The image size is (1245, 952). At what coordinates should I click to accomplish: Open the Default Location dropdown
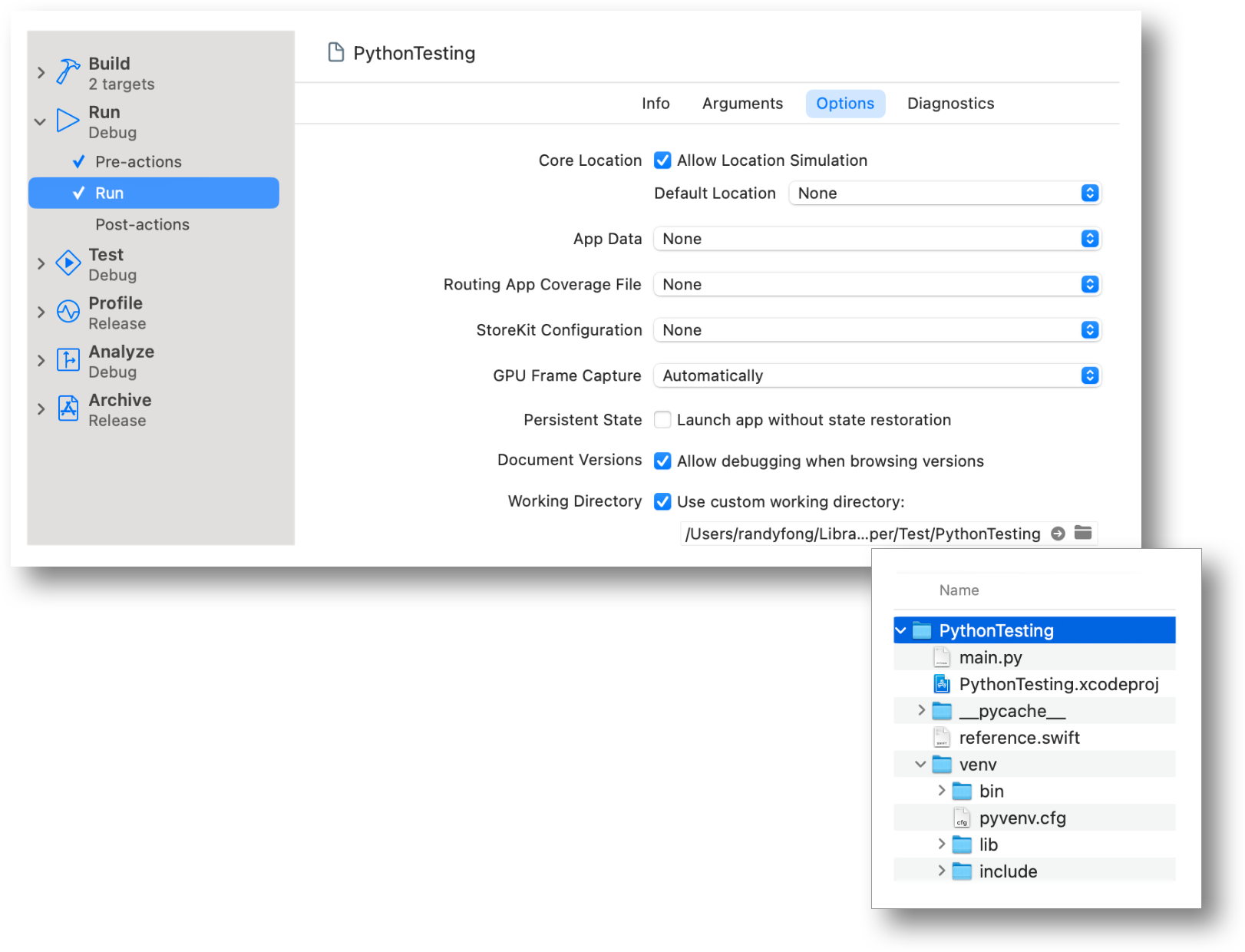point(945,193)
